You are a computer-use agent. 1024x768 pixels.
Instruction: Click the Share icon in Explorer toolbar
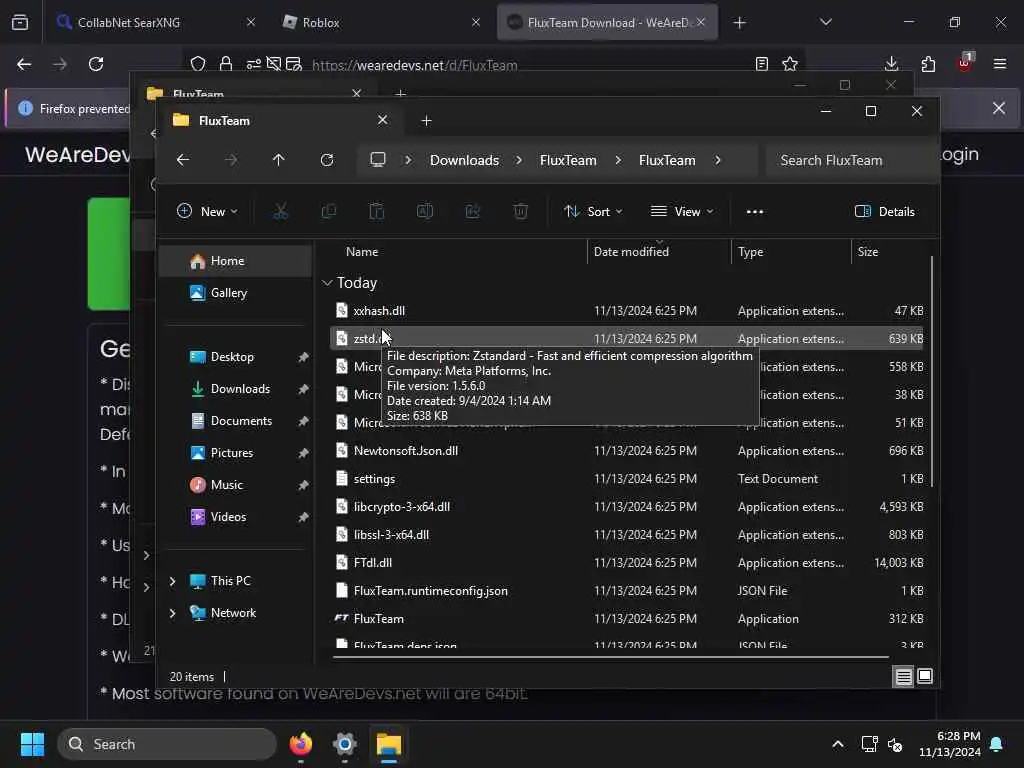(x=472, y=212)
